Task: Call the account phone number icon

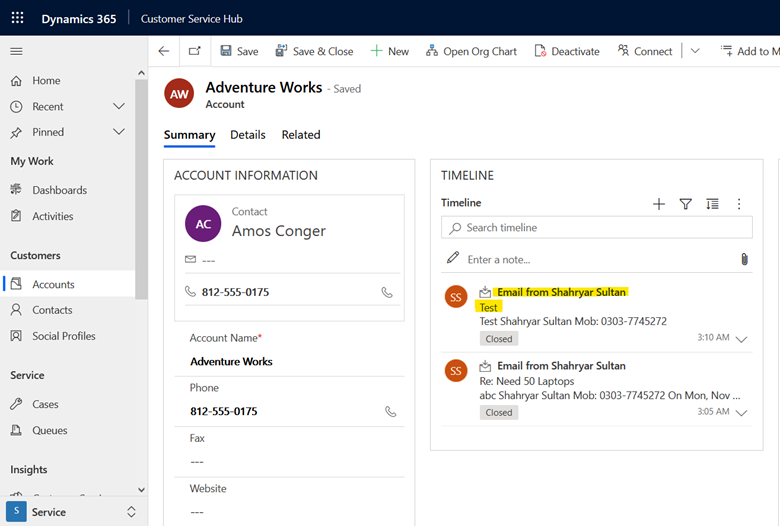Action: 391,412
